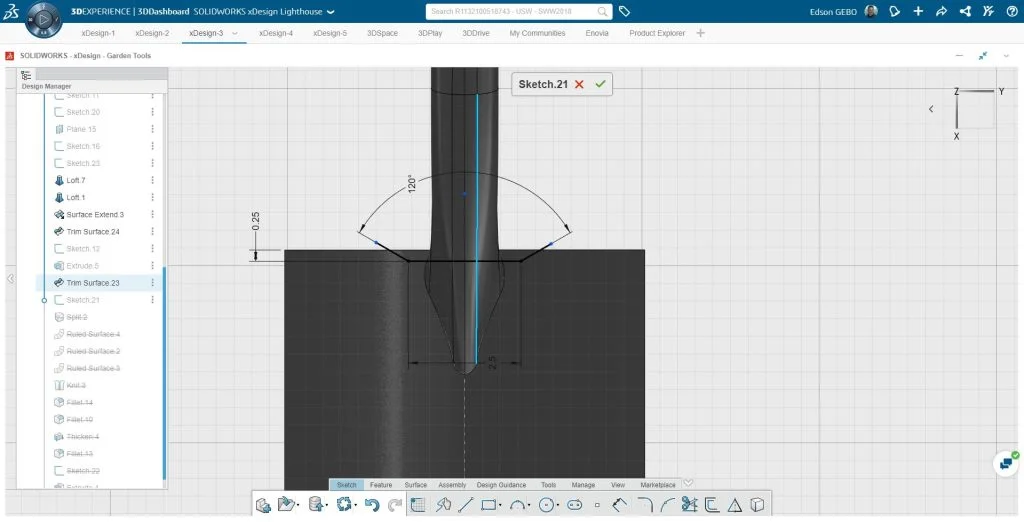Viewport: 1024px width, 522px height.
Task: Expand the action bar chevron after Marketplace
Action: (688, 484)
